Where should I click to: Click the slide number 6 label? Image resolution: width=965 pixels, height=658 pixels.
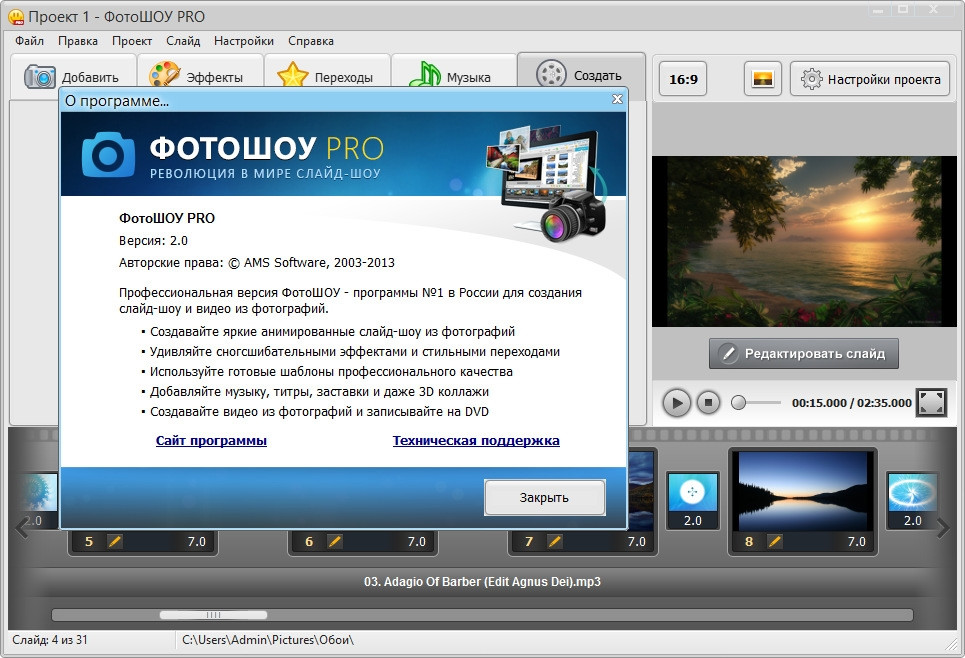(x=309, y=542)
